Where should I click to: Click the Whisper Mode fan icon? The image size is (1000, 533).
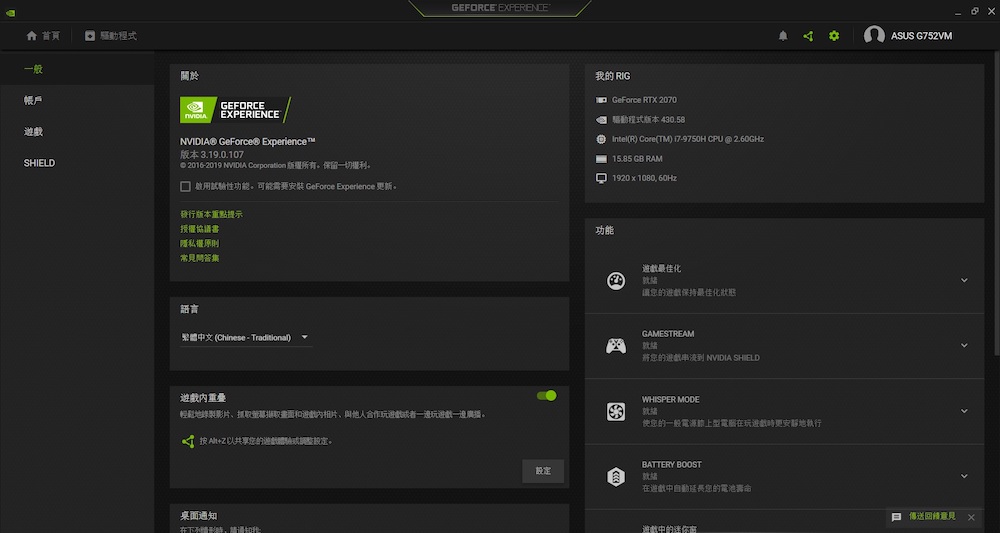pos(616,411)
